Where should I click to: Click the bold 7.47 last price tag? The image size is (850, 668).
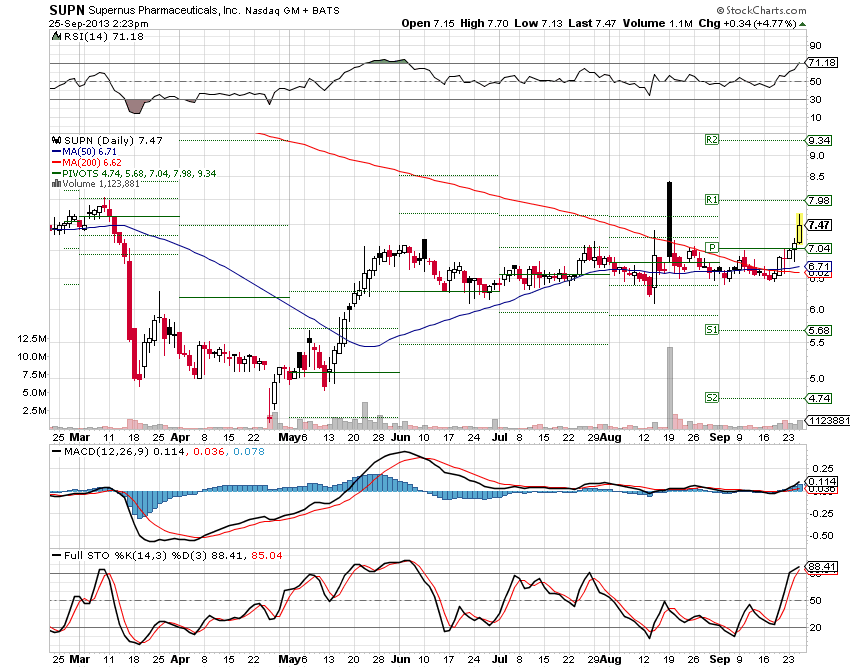pyautogui.click(x=819, y=224)
